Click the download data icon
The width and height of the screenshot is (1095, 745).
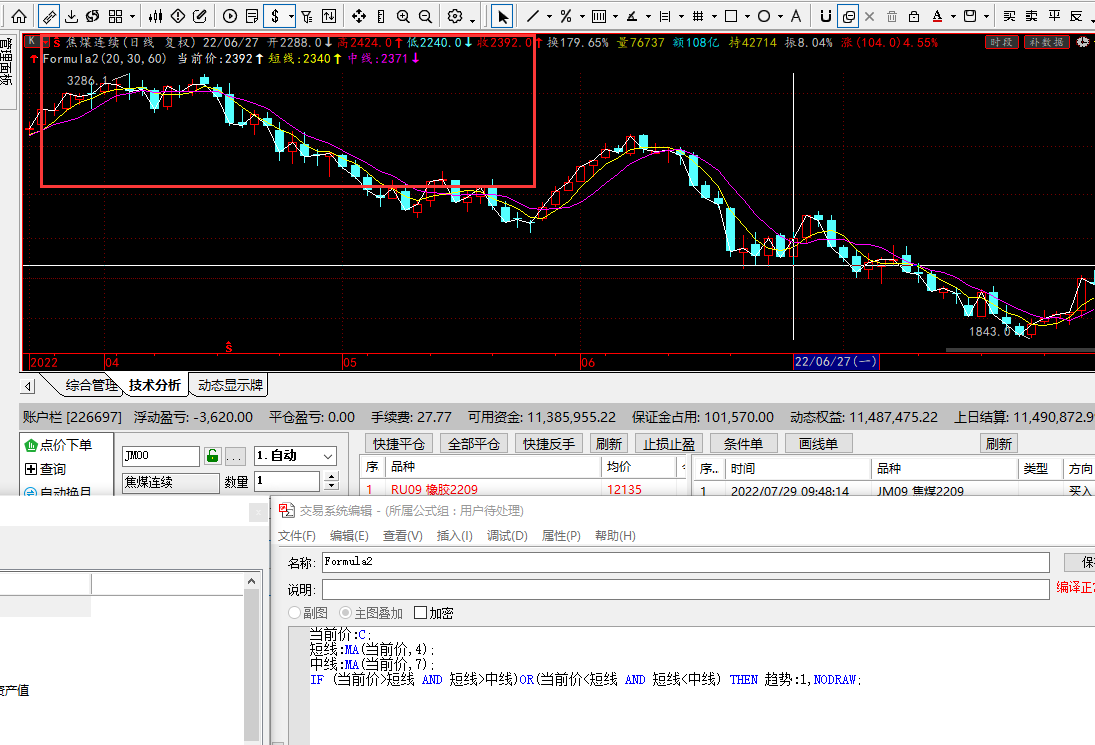pos(71,15)
